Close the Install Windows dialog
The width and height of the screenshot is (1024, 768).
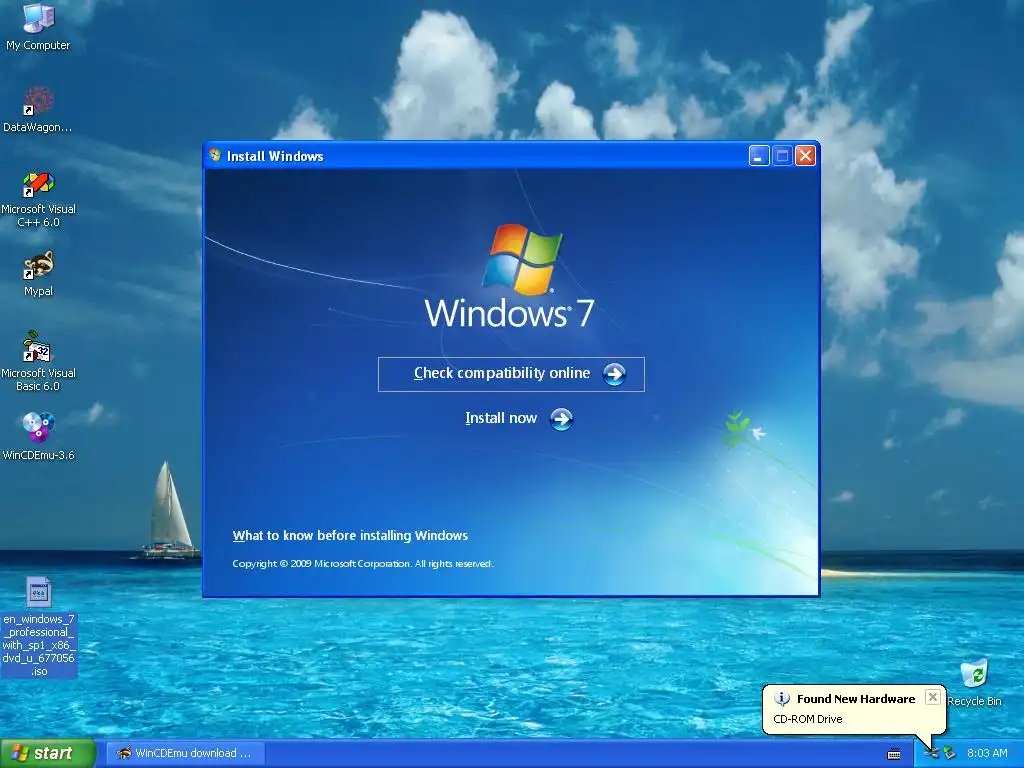(805, 155)
